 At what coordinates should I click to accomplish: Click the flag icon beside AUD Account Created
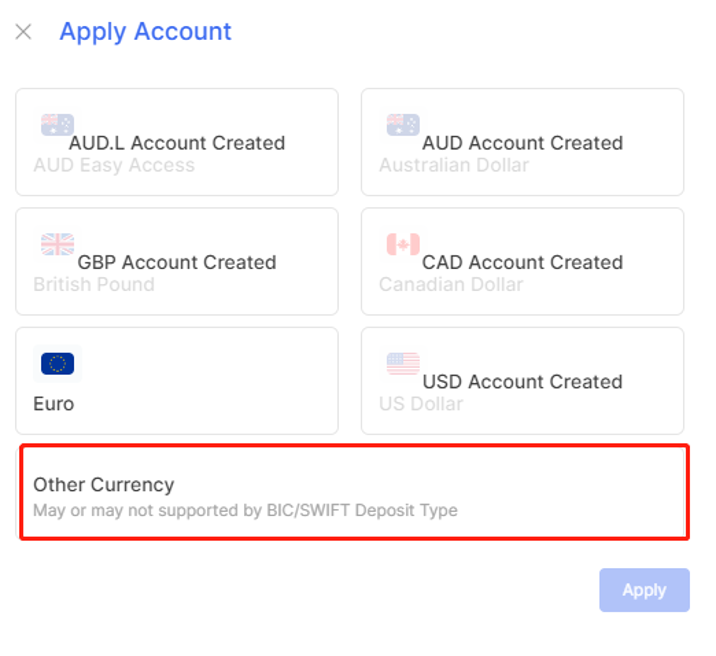(403, 125)
